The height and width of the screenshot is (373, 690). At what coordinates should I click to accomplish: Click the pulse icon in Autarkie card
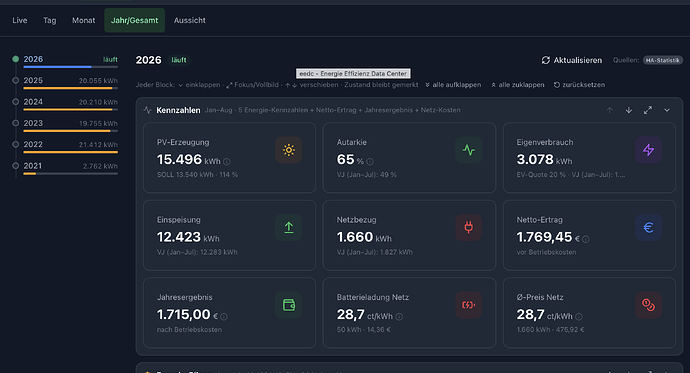pos(469,150)
